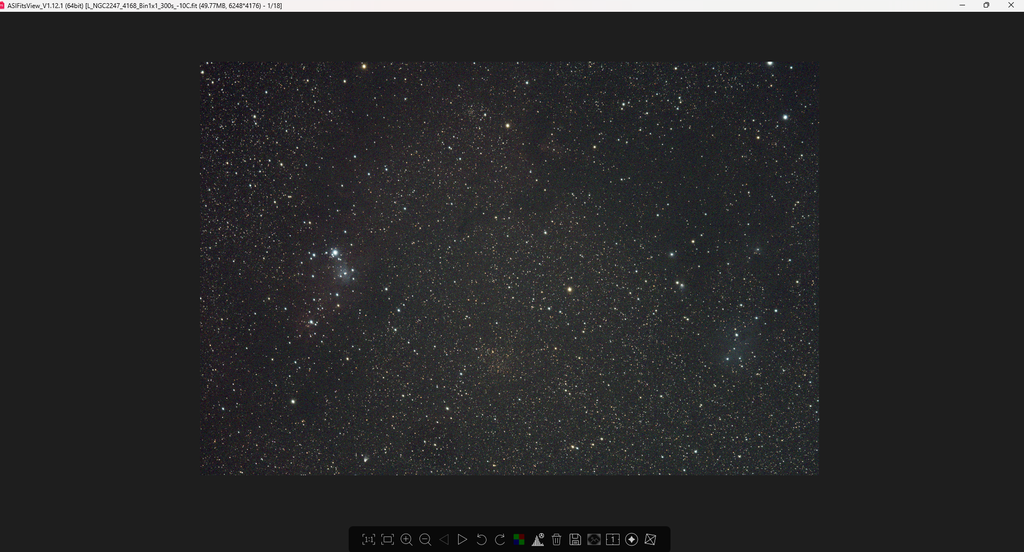Close the ASIFitsView window
Image resolution: width=1024 pixels, height=552 pixels.
point(1011,5)
